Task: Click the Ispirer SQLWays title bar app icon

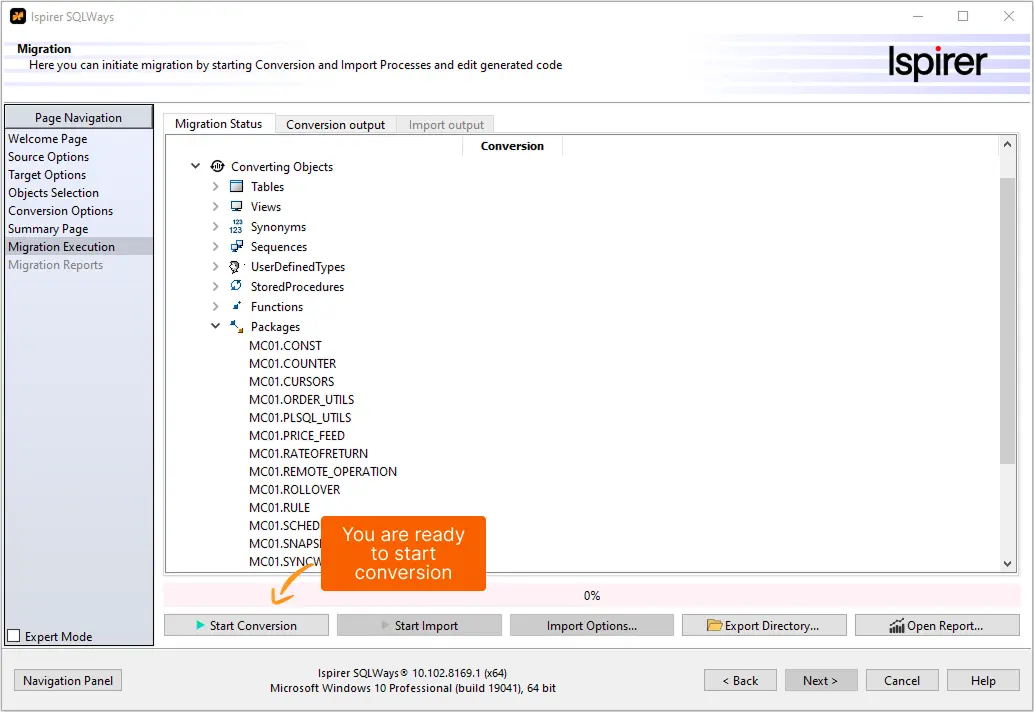Action: [x=18, y=16]
